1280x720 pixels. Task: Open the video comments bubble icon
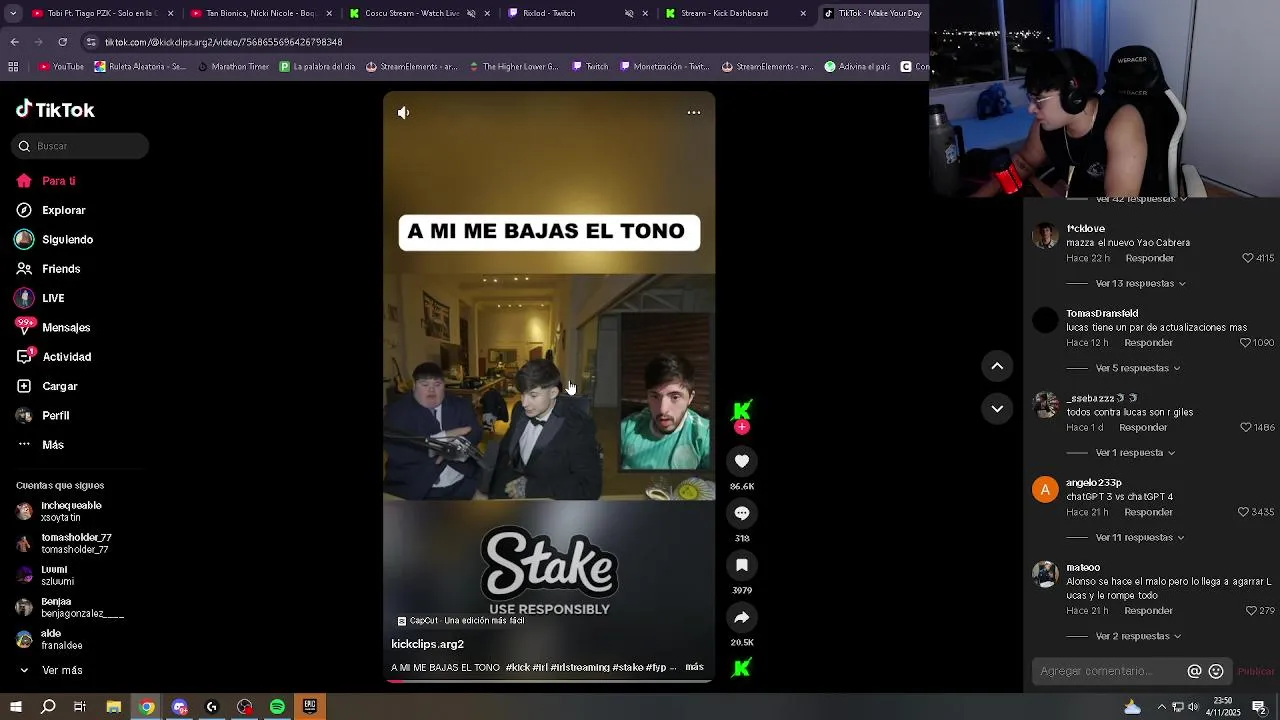point(742,513)
